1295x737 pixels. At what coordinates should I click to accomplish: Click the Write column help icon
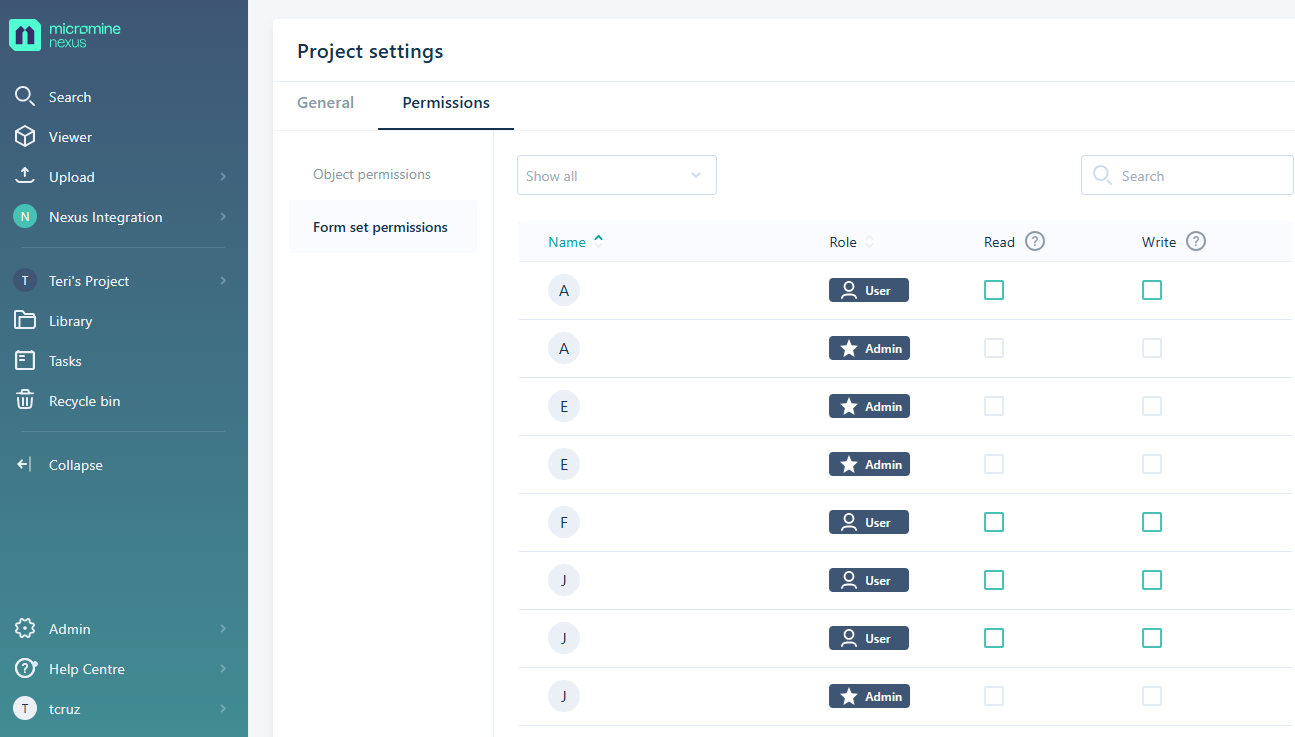[x=1196, y=242]
